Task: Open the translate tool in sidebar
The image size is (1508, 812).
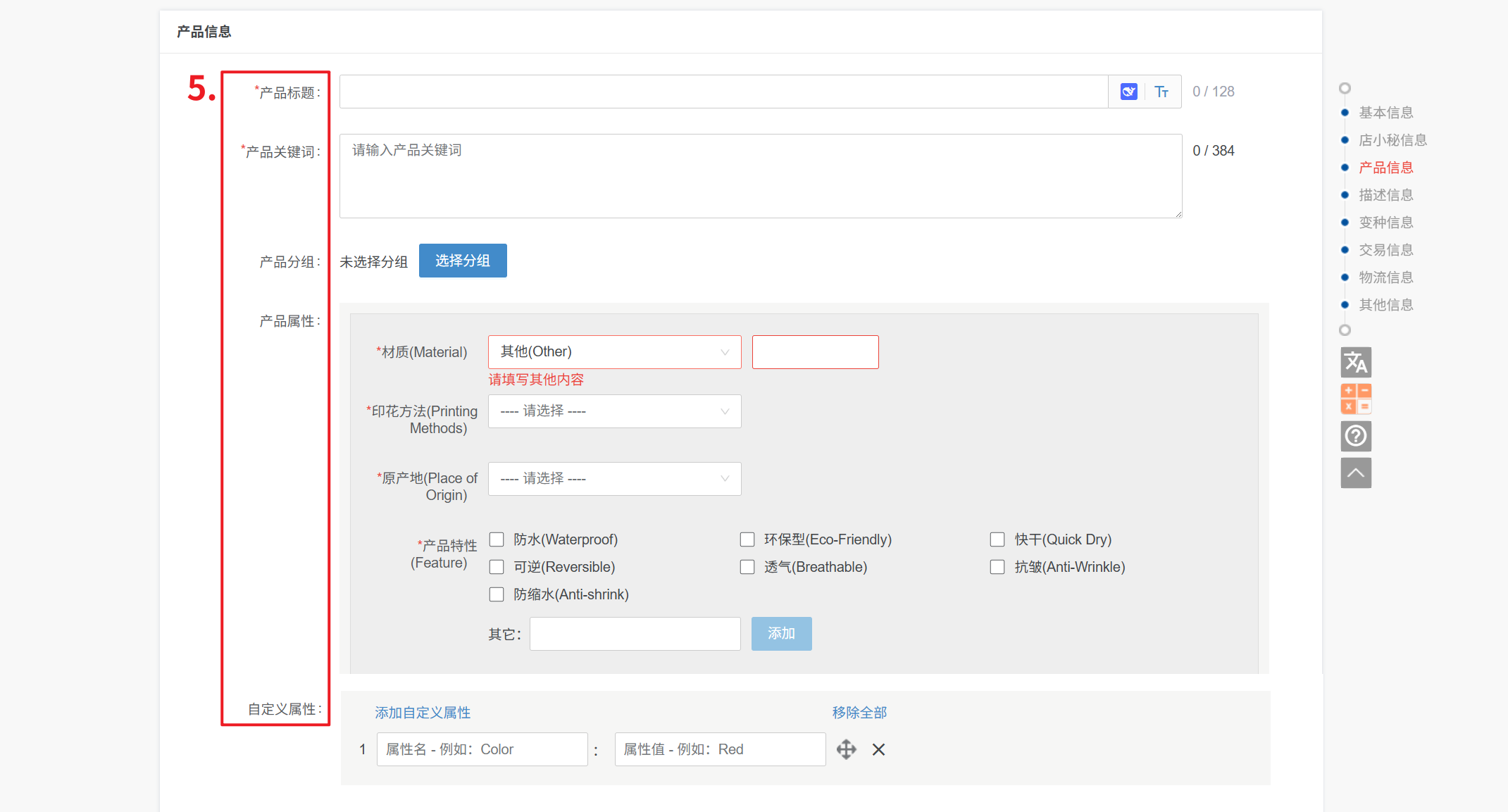Action: (x=1355, y=363)
